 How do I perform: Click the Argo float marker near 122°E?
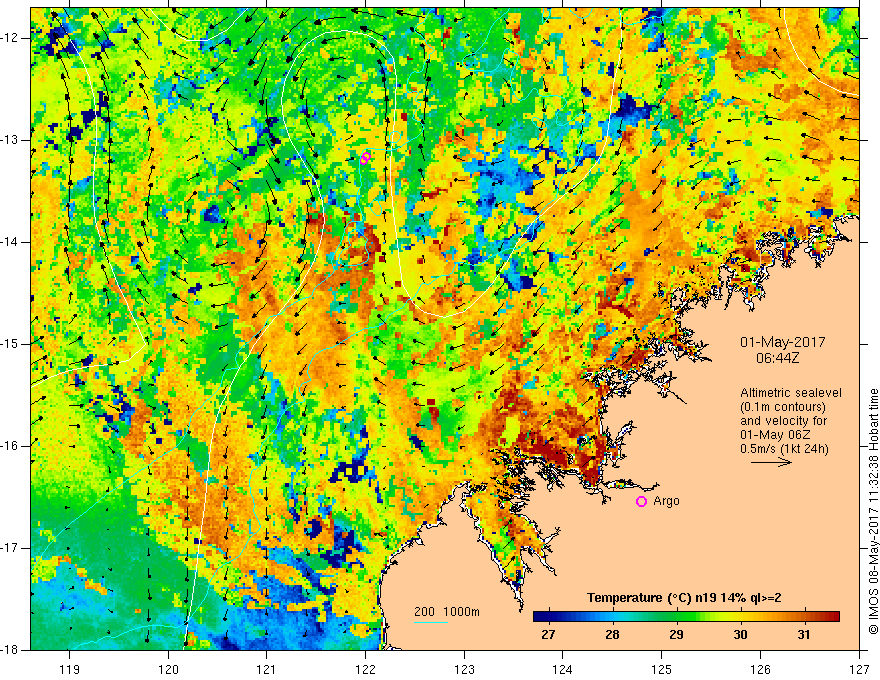[365, 158]
